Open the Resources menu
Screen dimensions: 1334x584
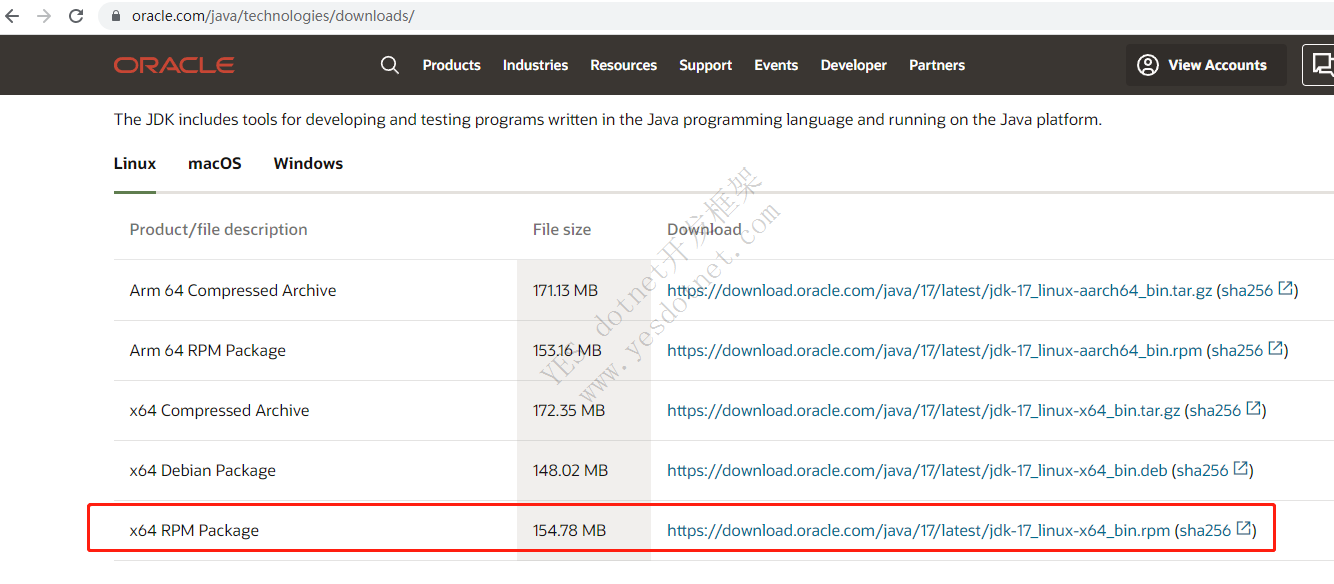pyautogui.click(x=623, y=65)
